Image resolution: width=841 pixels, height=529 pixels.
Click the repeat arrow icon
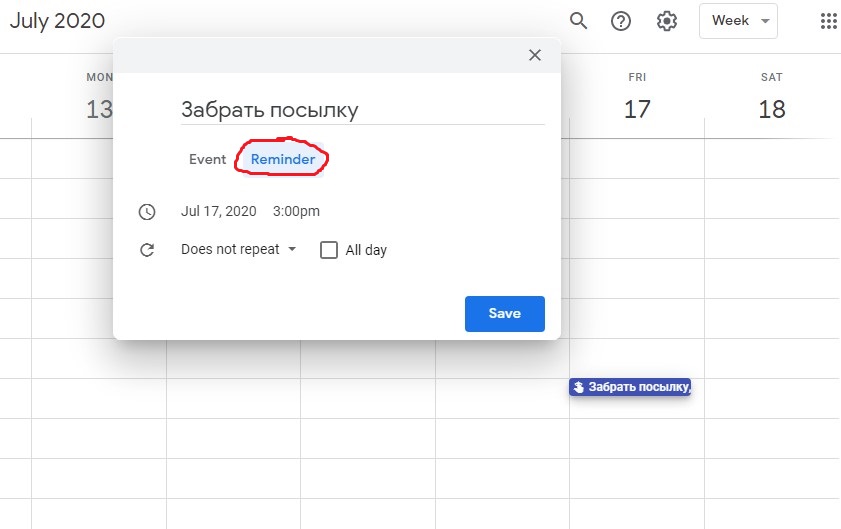click(147, 250)
